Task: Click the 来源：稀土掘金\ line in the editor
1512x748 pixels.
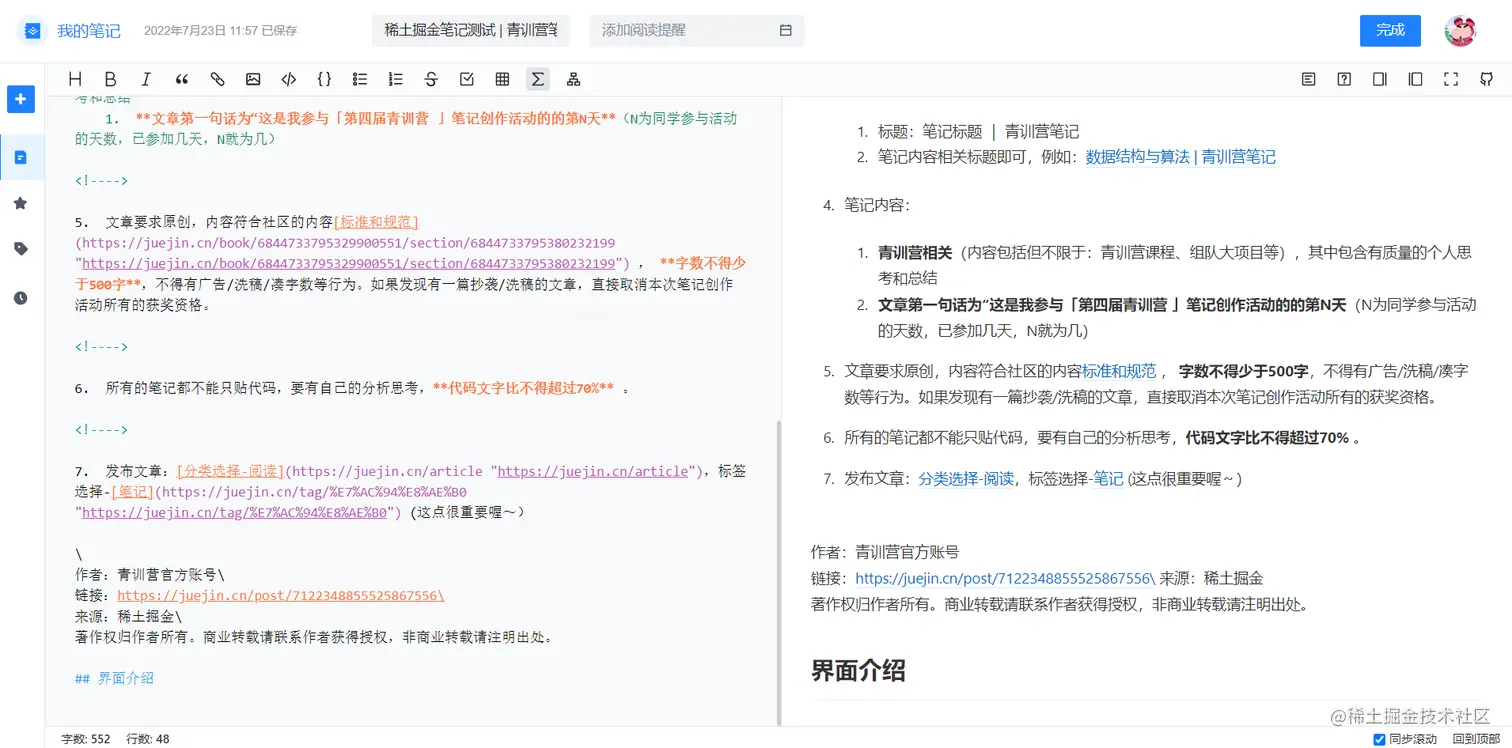Action: click(x=129, y=616)
